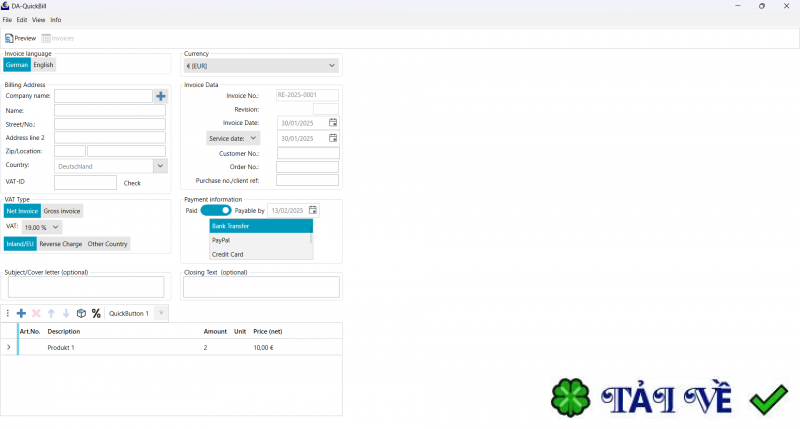Click the Street/No. input field

tap(110, 124)
